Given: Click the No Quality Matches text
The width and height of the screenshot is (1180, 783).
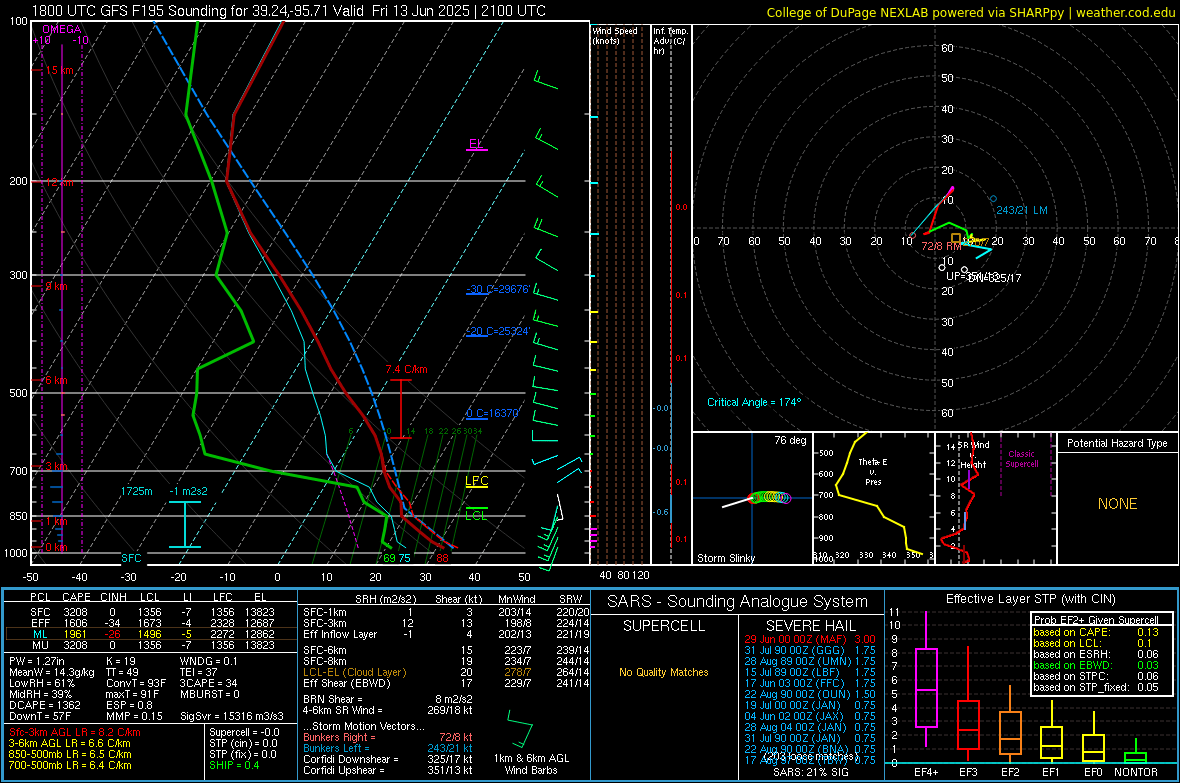Looking at the screenshot, I should tap(664, 672).
